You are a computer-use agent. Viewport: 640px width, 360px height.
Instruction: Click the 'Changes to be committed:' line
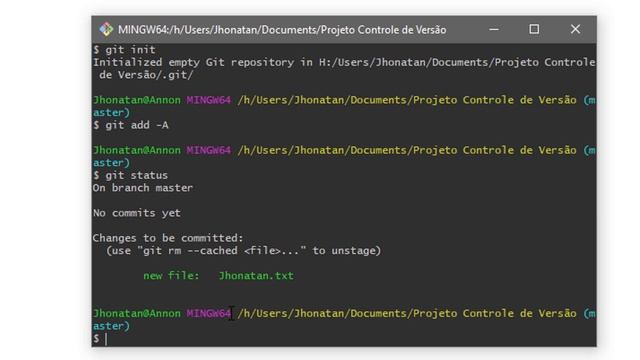pyautogui.click(x=168, y=238)
